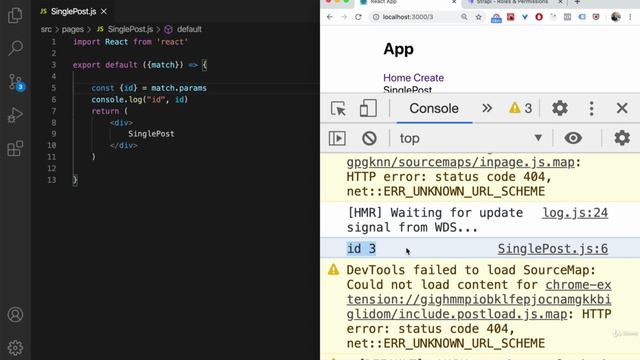
Task: Bookmark this page with the star
Action: [478, 17]
